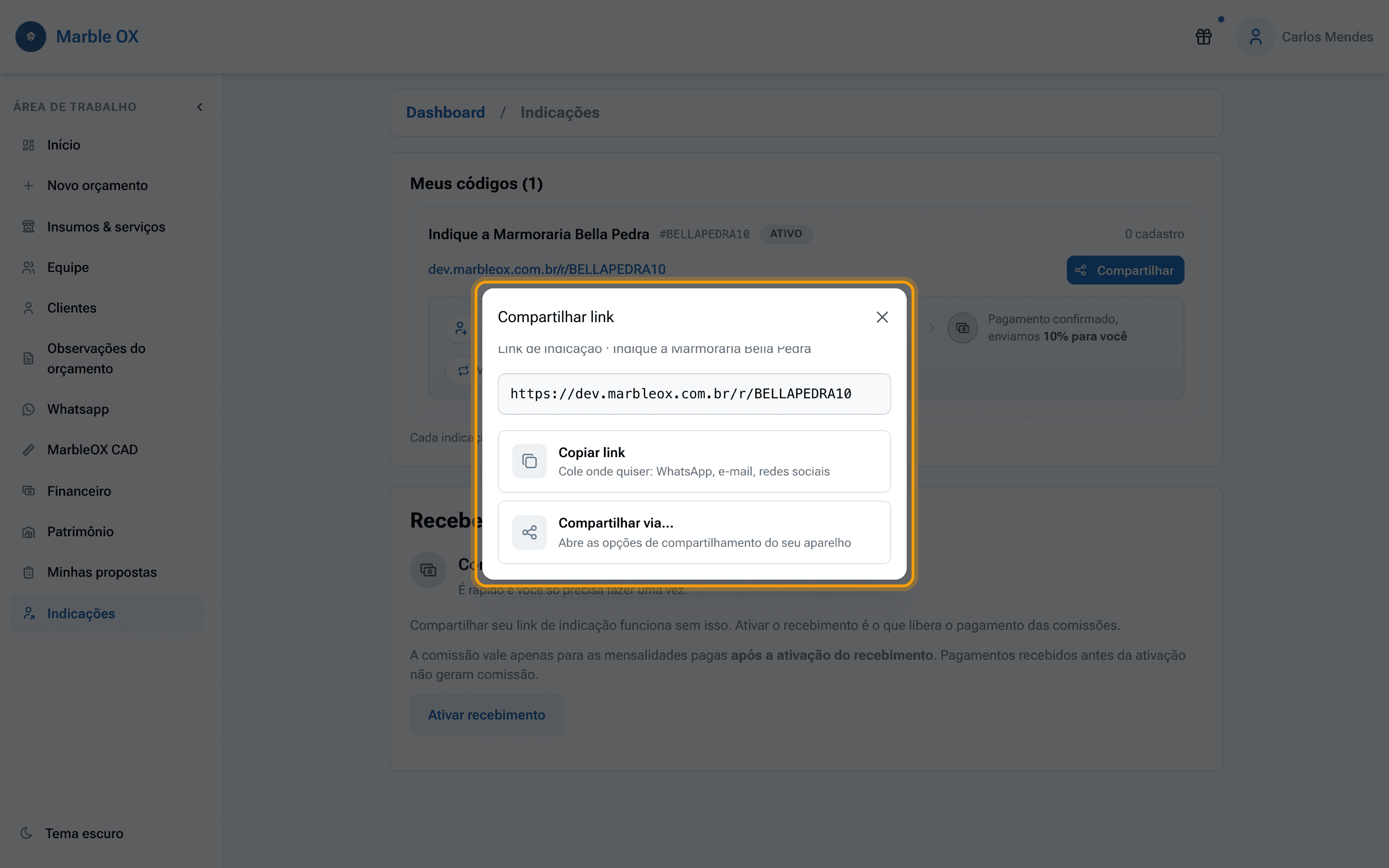Click Indique a Marmoraria Bella Pedra title
The height and width of the screenshot is (868, 1389).
(x=538, y=234)
